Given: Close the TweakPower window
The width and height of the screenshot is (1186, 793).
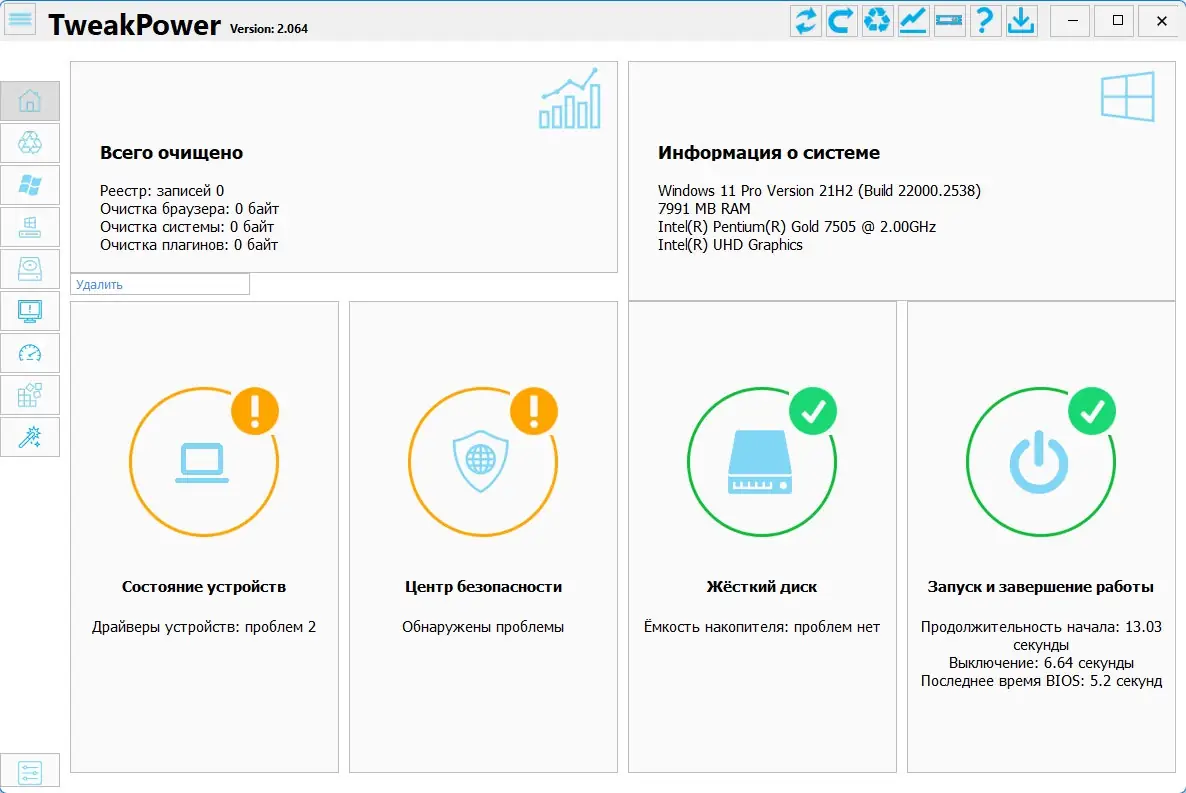Looking at the screenshot, I should tap(1162, 20).
